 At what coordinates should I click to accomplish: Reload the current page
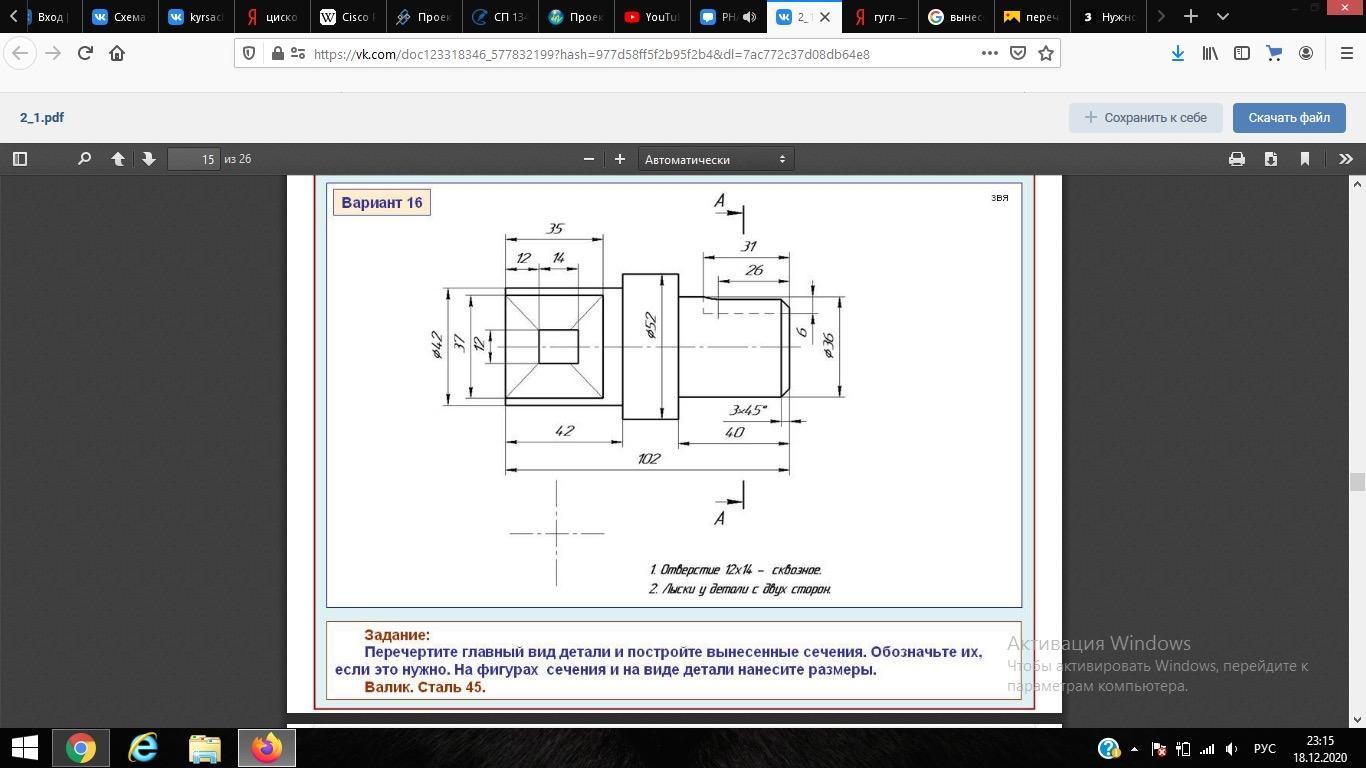pos(85,53)
